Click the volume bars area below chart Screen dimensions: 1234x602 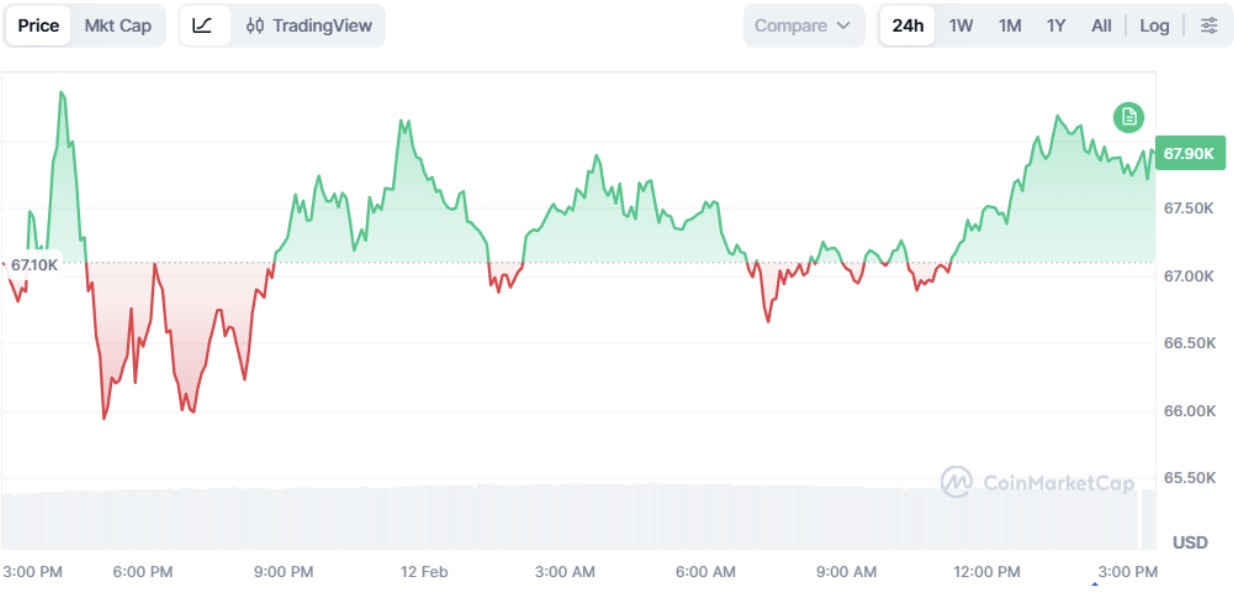click(x=570, y=517)
